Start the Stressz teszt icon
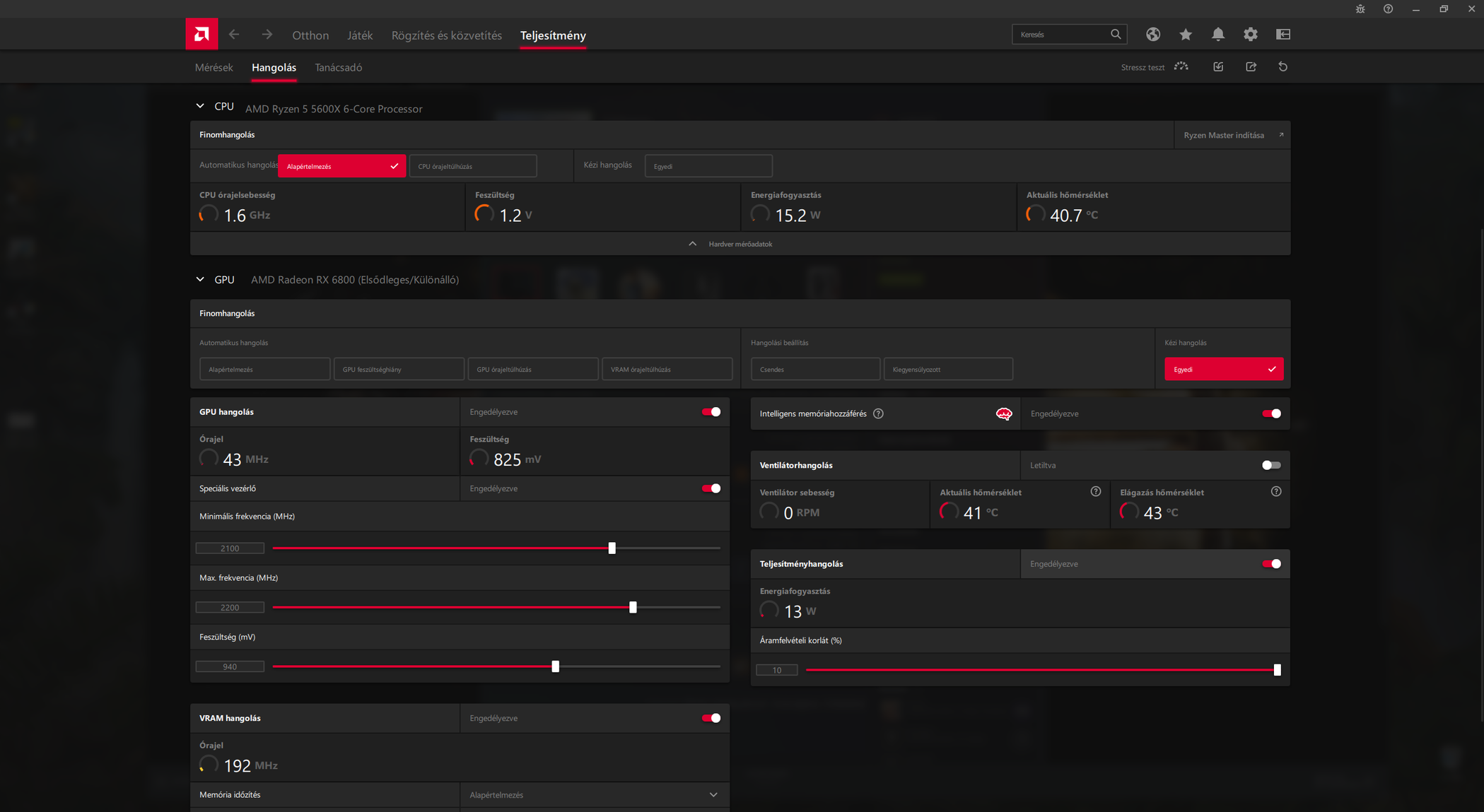This screenshot has width=1484, height=812. (x=1181, y=66)
